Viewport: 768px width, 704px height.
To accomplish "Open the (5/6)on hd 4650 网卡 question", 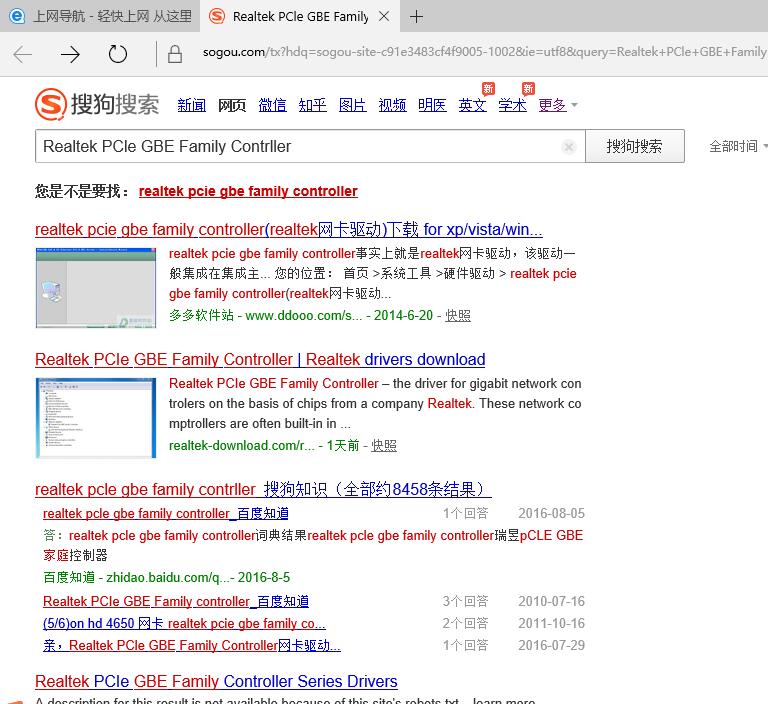I will pos(184,623).
